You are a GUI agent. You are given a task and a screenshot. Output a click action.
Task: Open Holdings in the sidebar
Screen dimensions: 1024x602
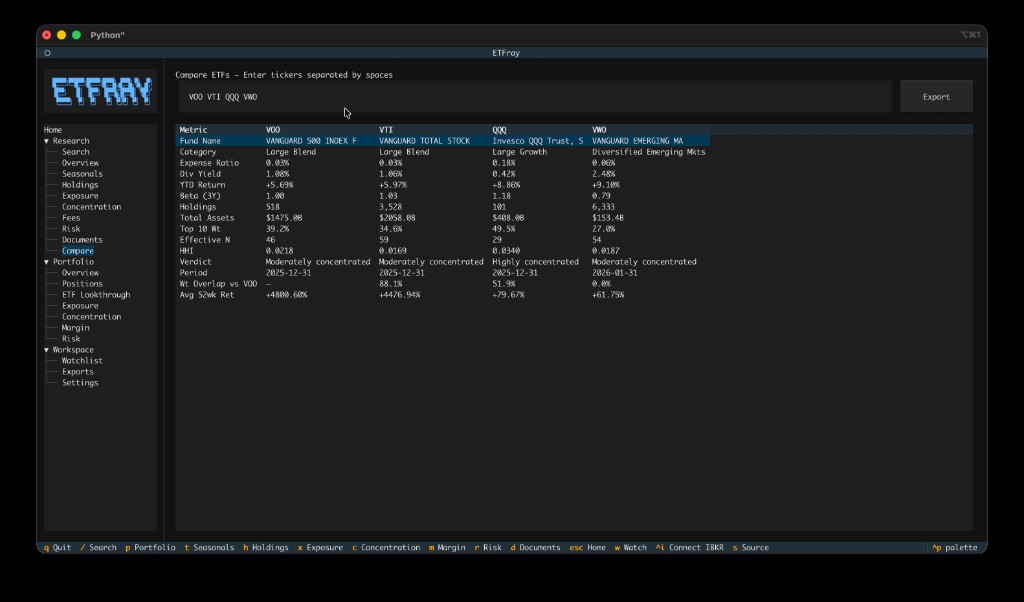pos(80,185)
